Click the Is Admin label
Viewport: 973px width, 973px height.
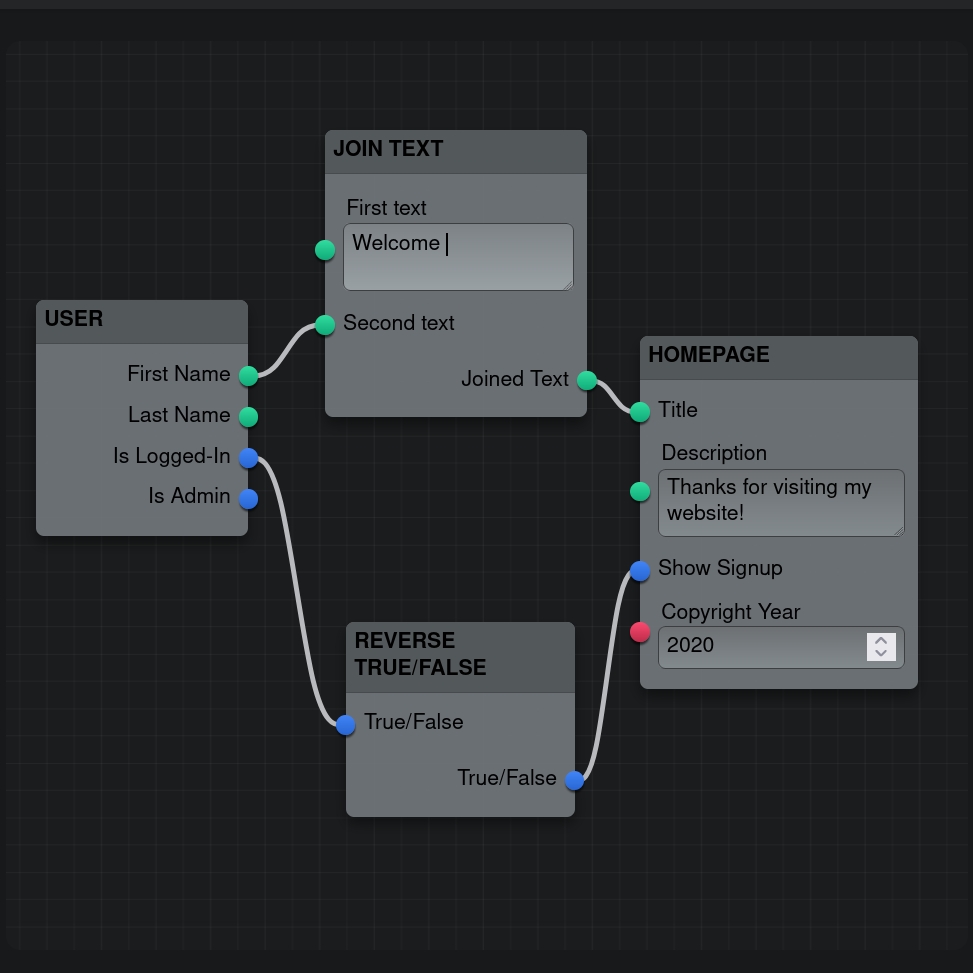189,496
